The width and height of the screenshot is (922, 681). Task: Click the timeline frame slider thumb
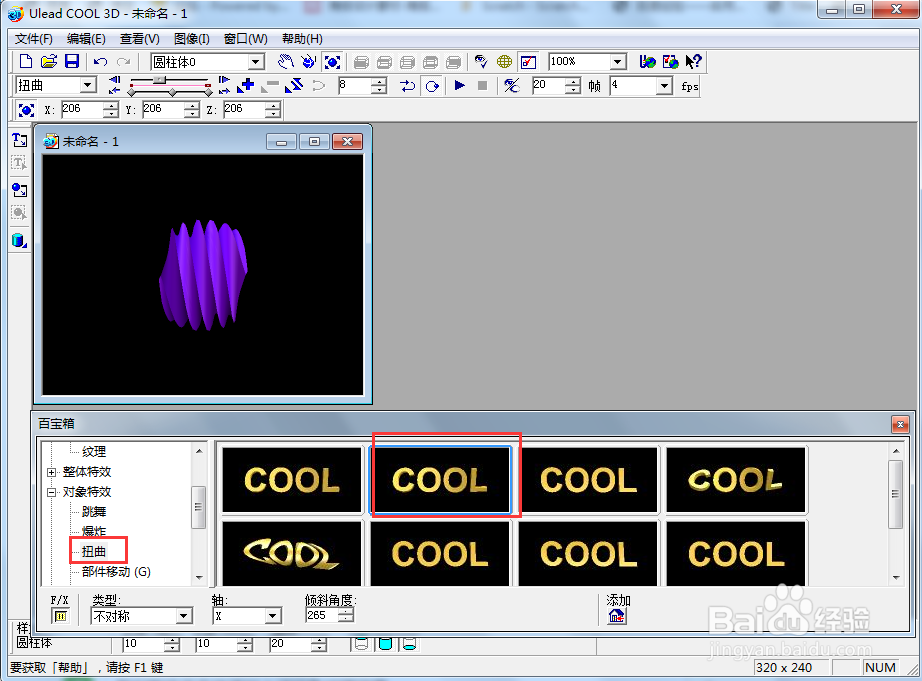(x=159, y=79)
